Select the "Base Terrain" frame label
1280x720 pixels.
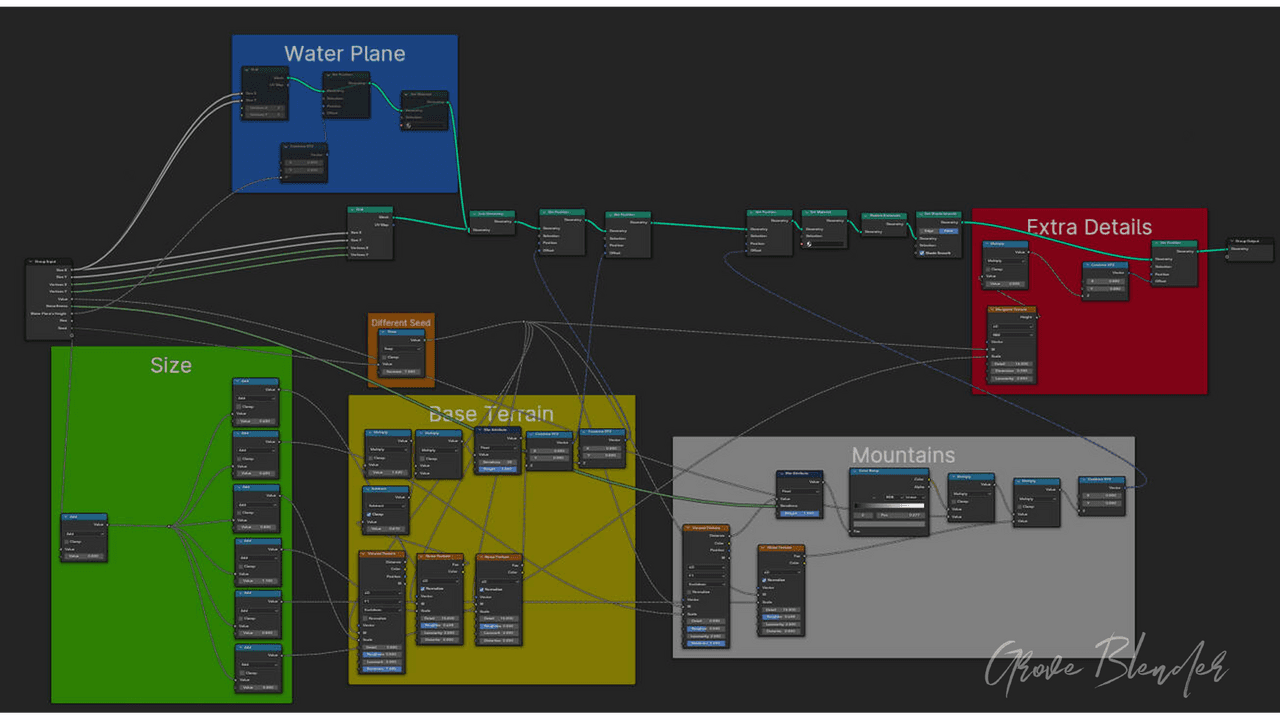click(491, 414)
